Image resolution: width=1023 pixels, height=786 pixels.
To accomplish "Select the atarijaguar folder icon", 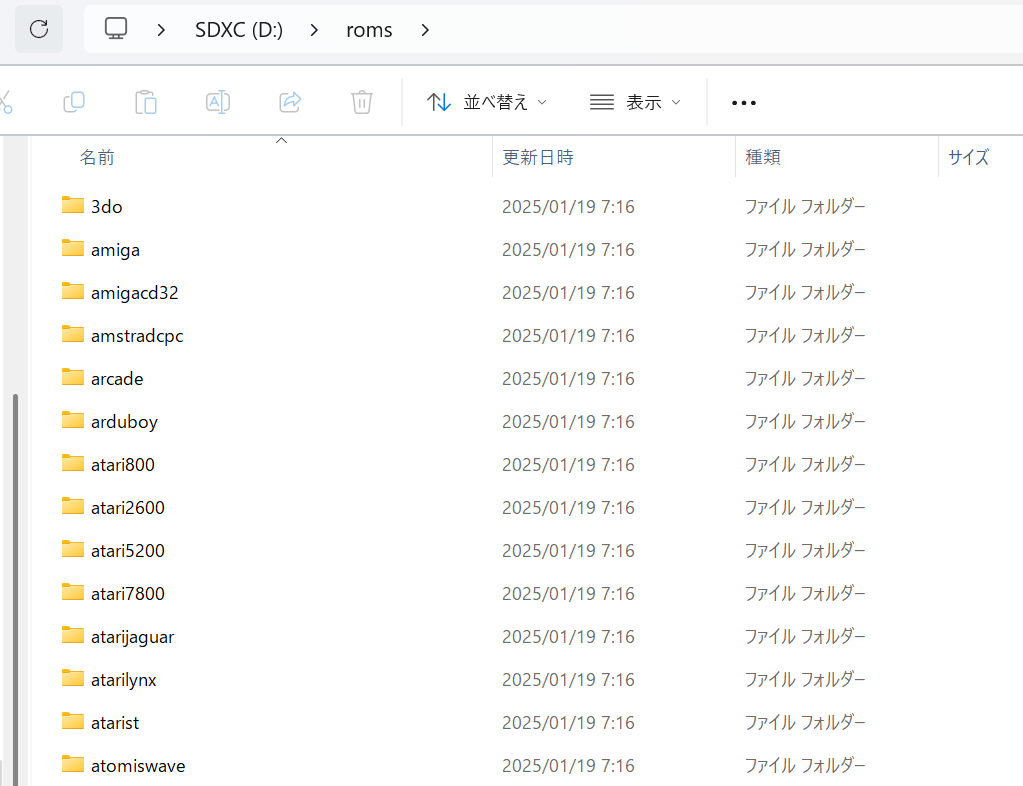I will 73,635.
